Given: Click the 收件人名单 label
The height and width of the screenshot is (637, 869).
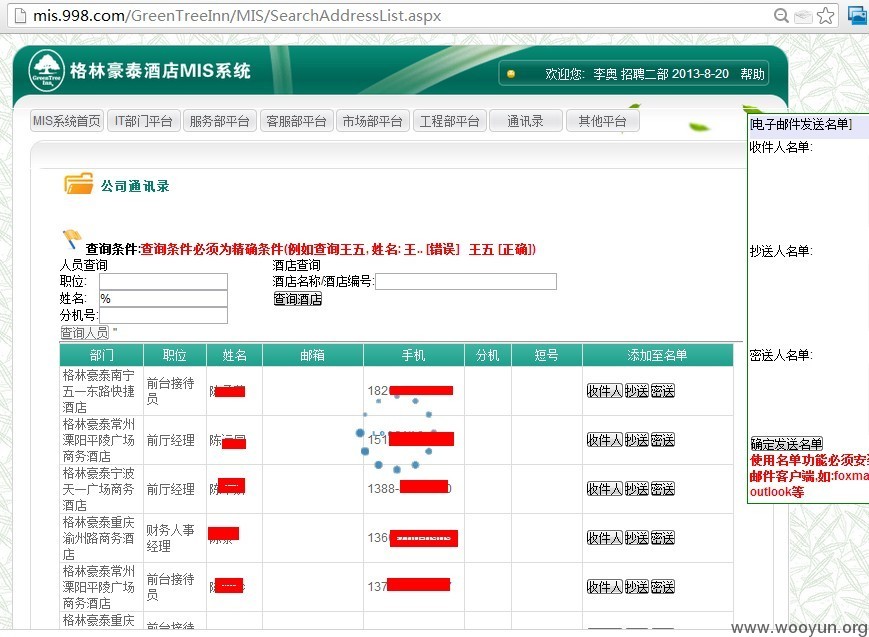Looking at the screenshot, I should click(x=780, y=147).
